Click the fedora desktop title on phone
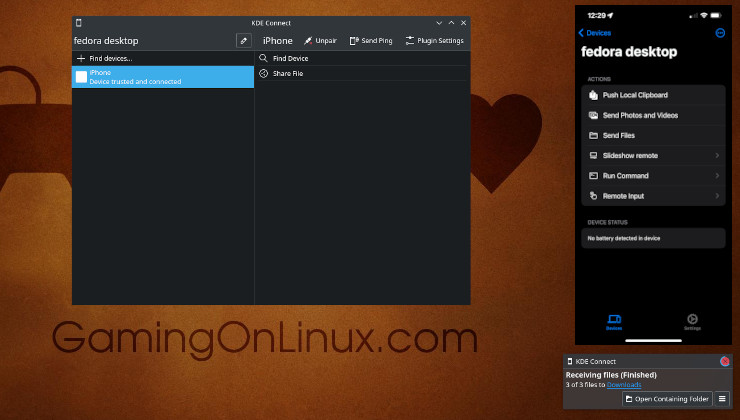 tap(629, 52)
